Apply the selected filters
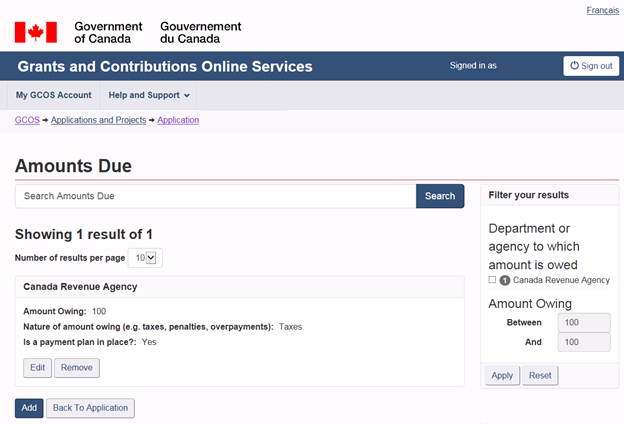624x424 pixels. click(x=501, y=376)
